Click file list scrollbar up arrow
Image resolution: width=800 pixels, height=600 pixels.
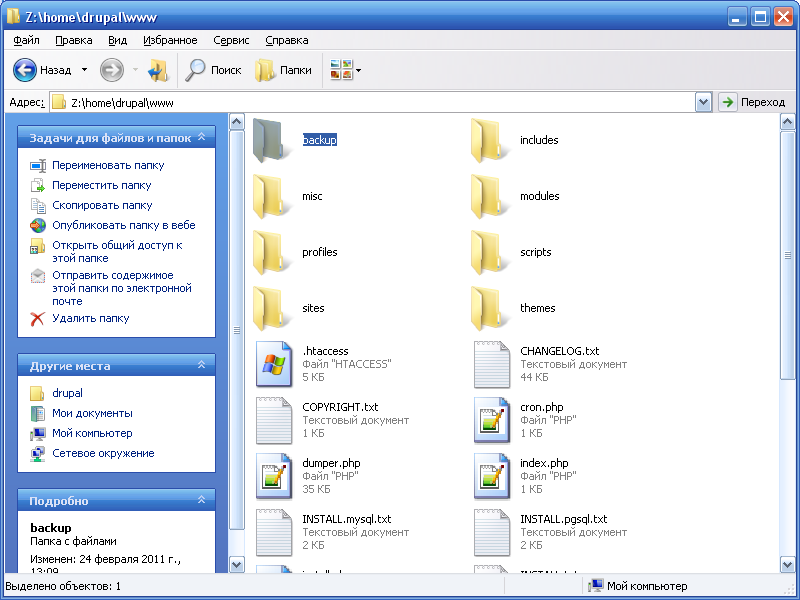click(x=787, y=122)
